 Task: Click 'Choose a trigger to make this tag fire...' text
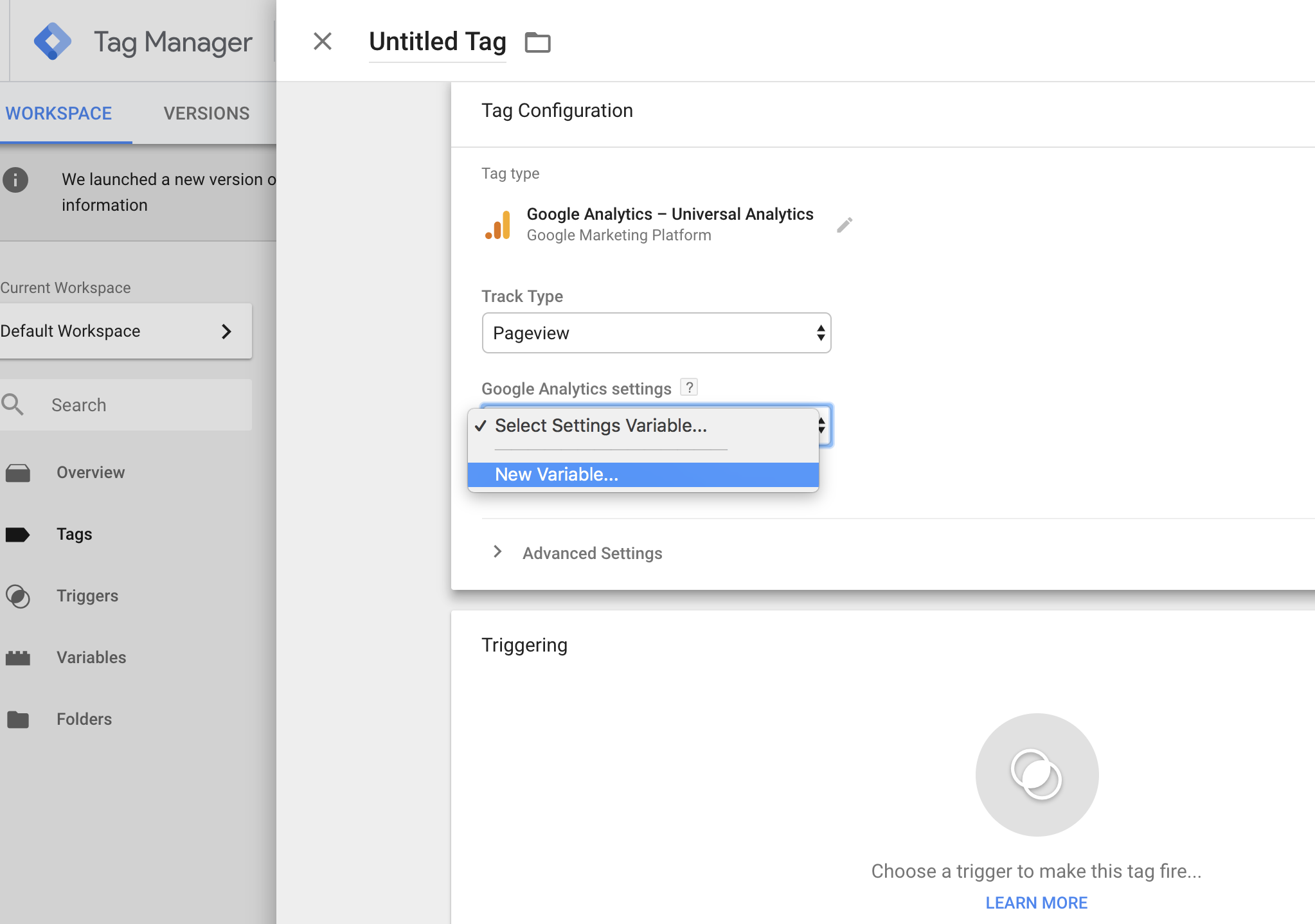tap(1036, 871)
